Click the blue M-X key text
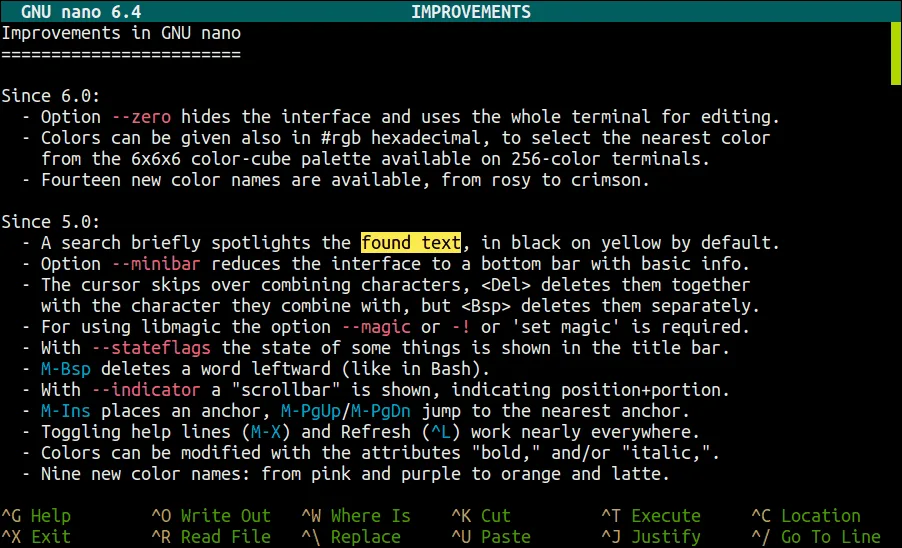 (x=266, y=432)
